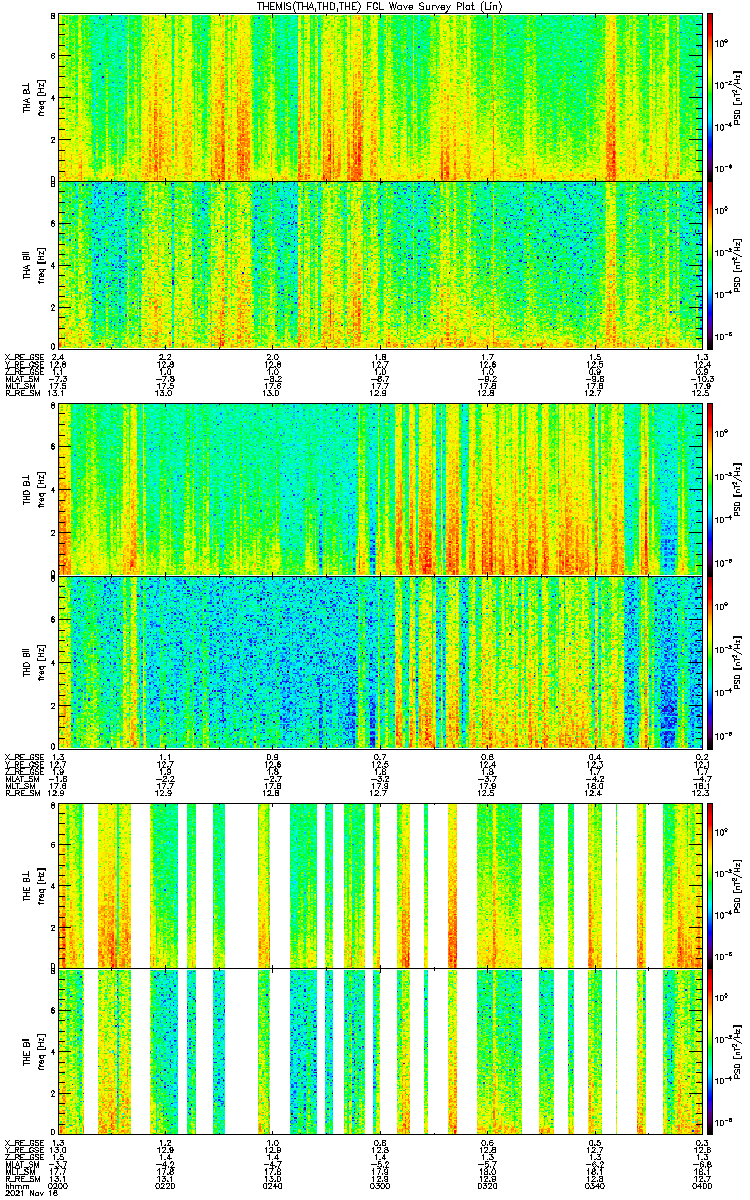Click the THA B-parallel PSD color bar

pos(711,264)
